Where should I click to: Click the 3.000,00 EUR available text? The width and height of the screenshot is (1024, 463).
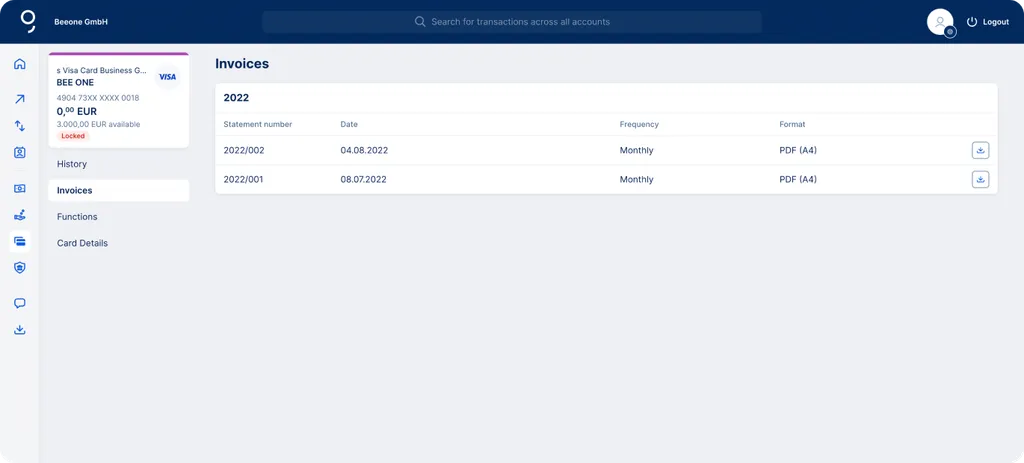click(x=98, y=124)
